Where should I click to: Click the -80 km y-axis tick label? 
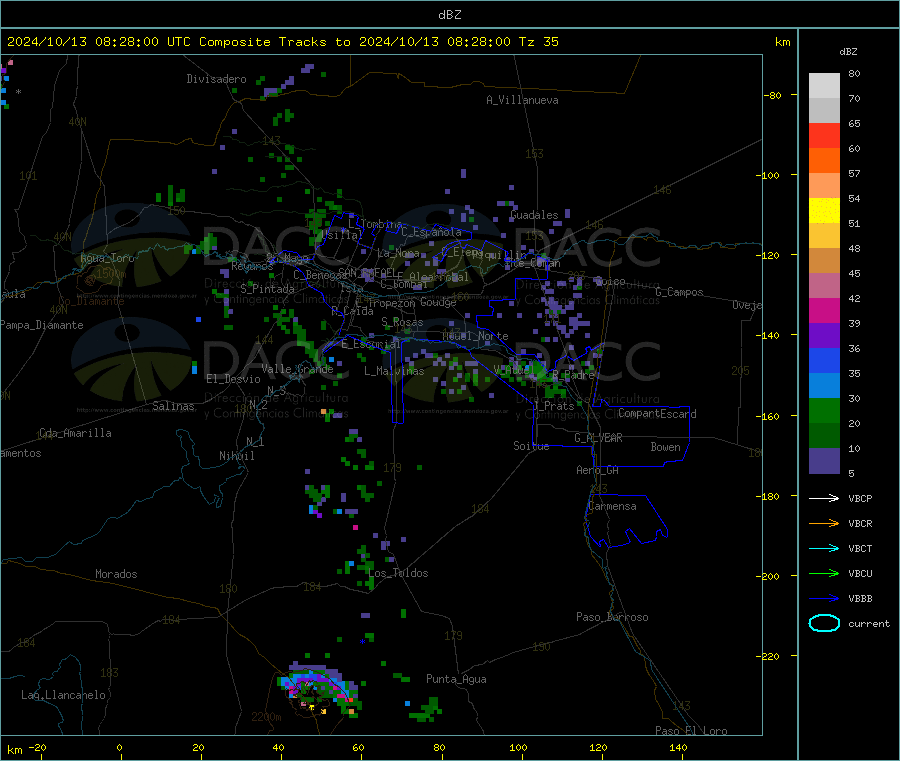[772, 95]
